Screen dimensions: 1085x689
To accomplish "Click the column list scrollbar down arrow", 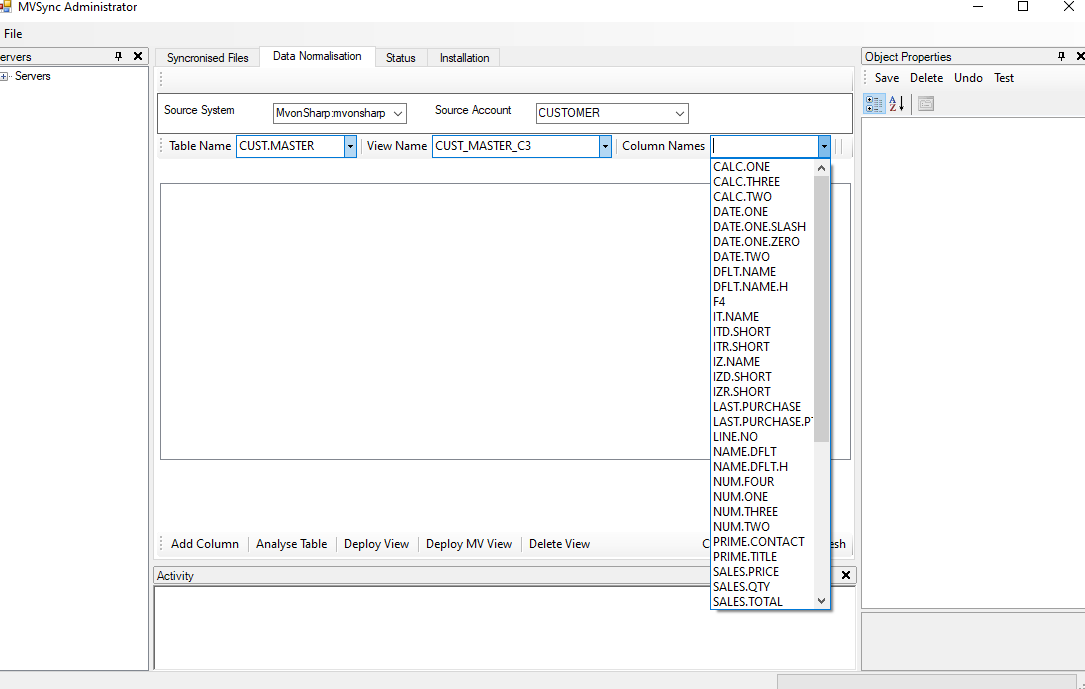I will pyautogui.click(x=821, y=600).
